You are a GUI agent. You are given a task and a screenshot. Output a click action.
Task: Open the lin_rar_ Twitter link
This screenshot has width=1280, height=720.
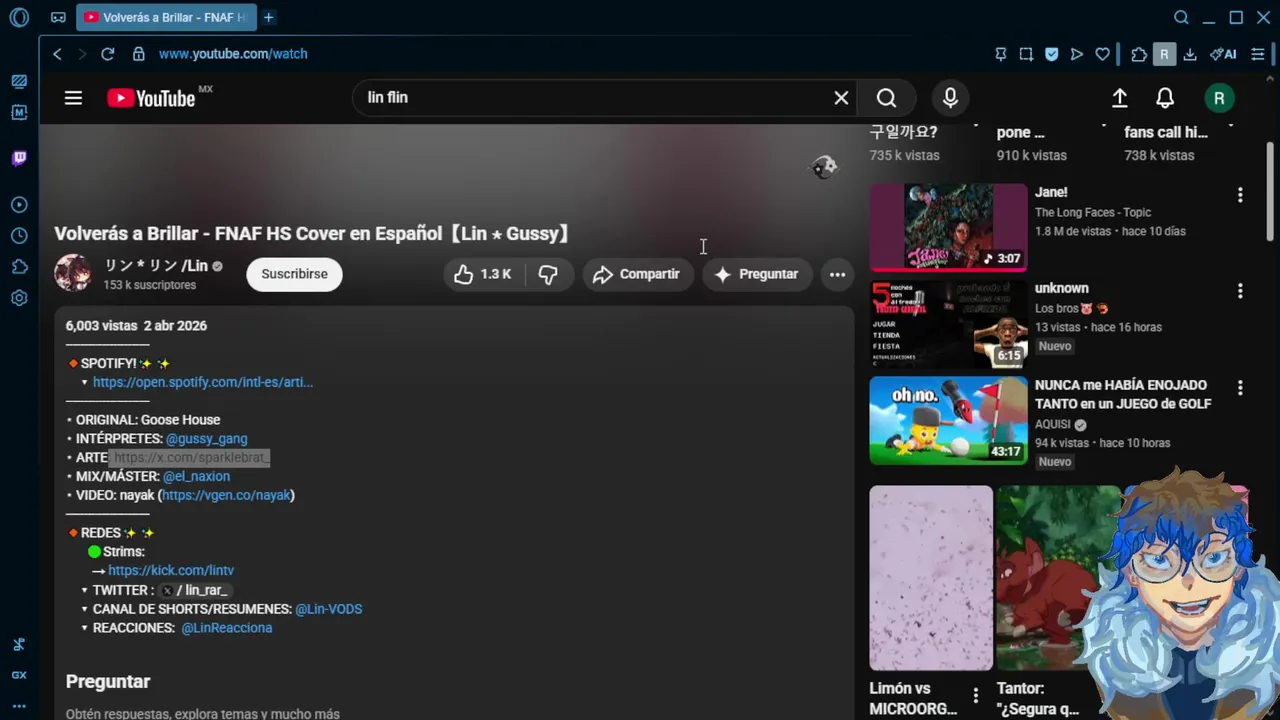[x=196, y=590]
